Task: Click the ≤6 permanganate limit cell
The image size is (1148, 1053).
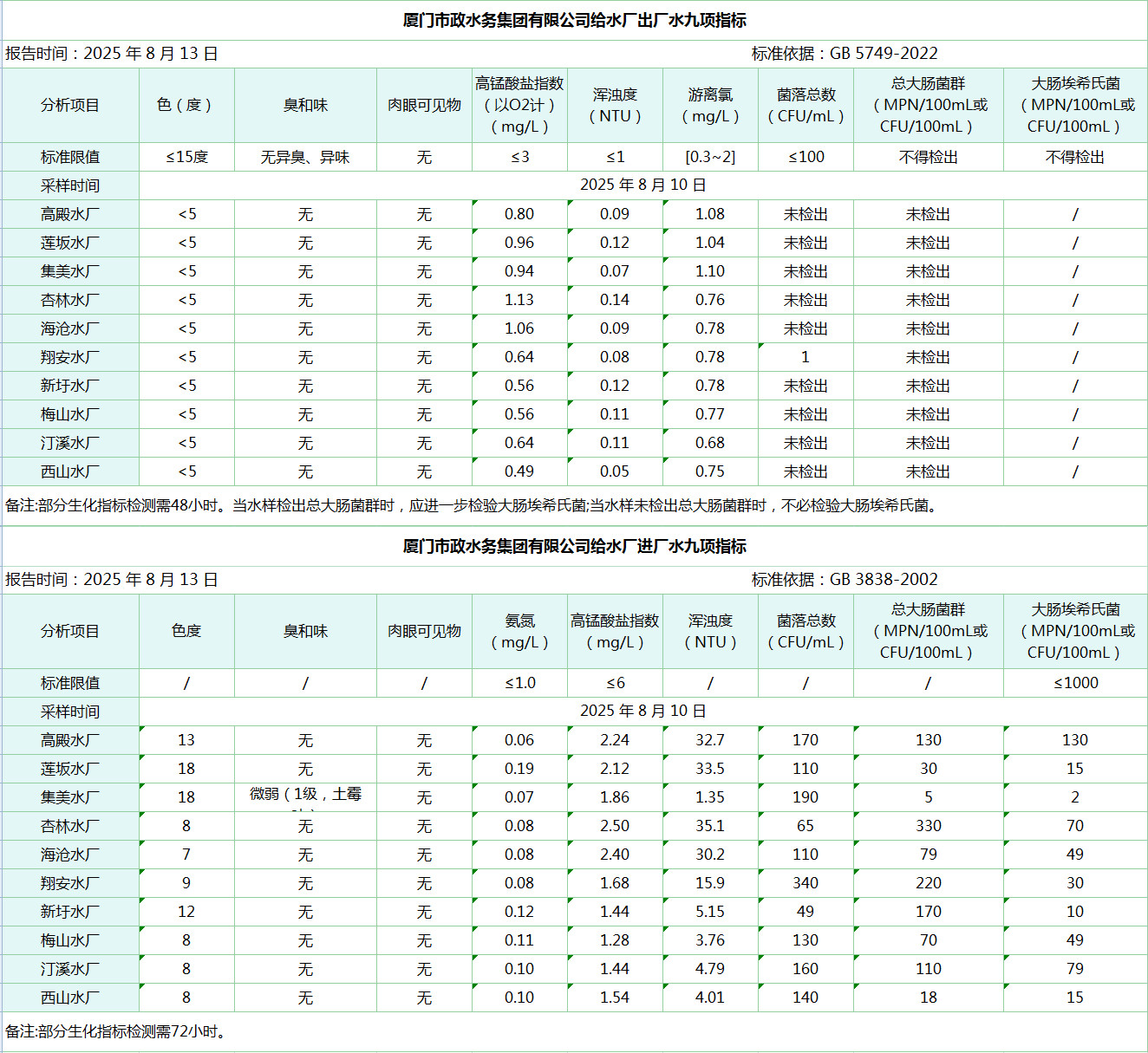Action: click(615, 683)
